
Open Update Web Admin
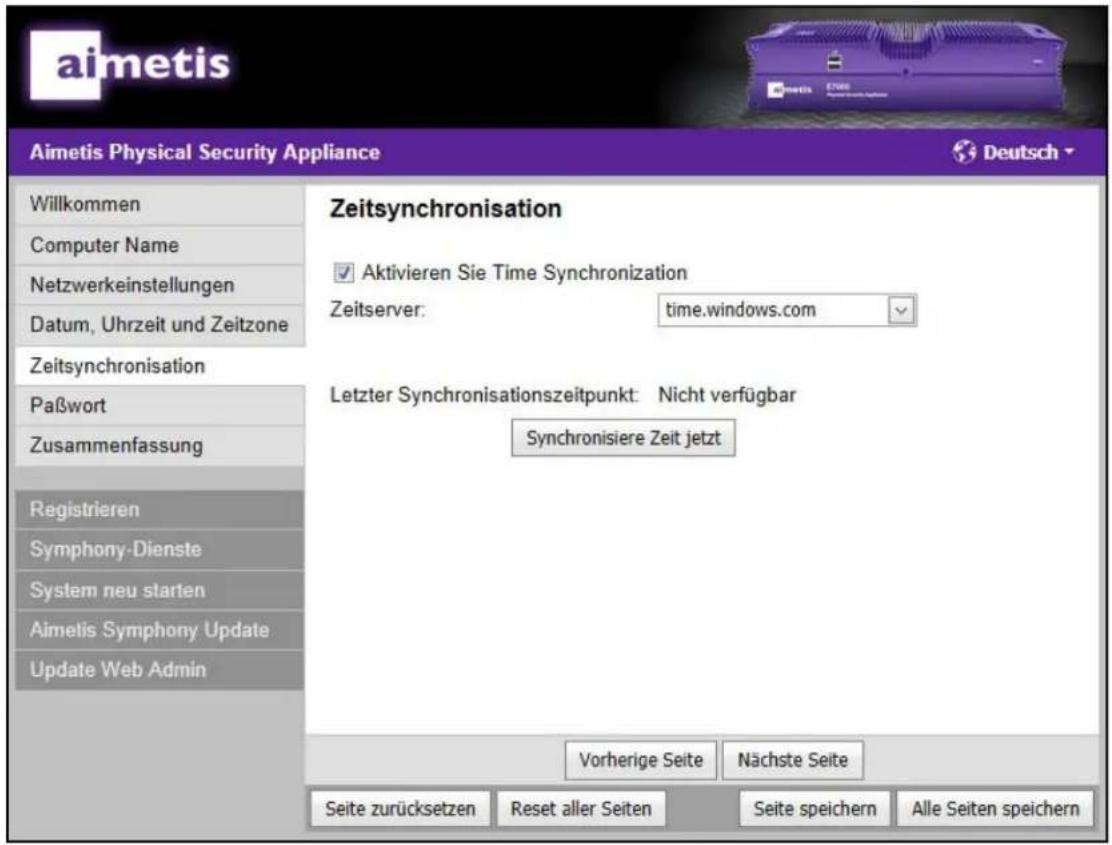click(x=160, y=670)
